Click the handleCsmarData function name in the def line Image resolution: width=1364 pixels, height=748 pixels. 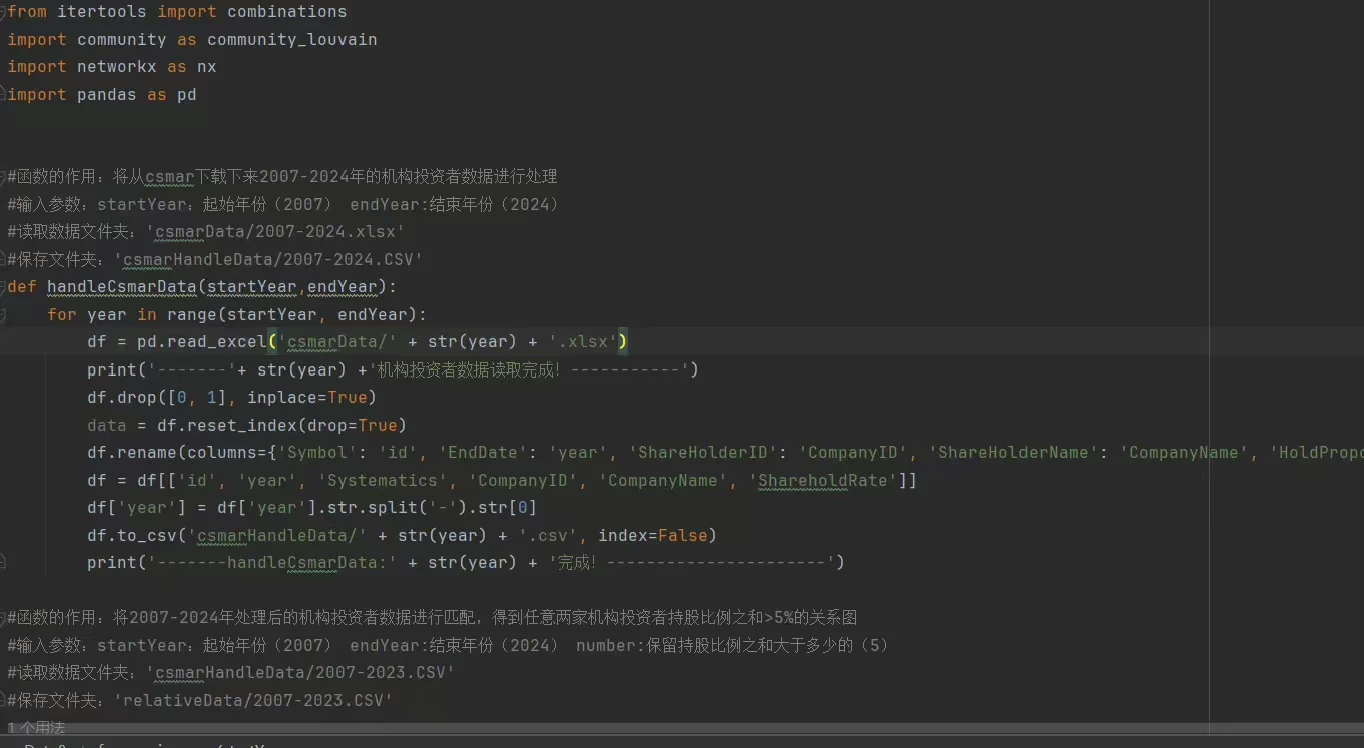[x=121, y=287]
